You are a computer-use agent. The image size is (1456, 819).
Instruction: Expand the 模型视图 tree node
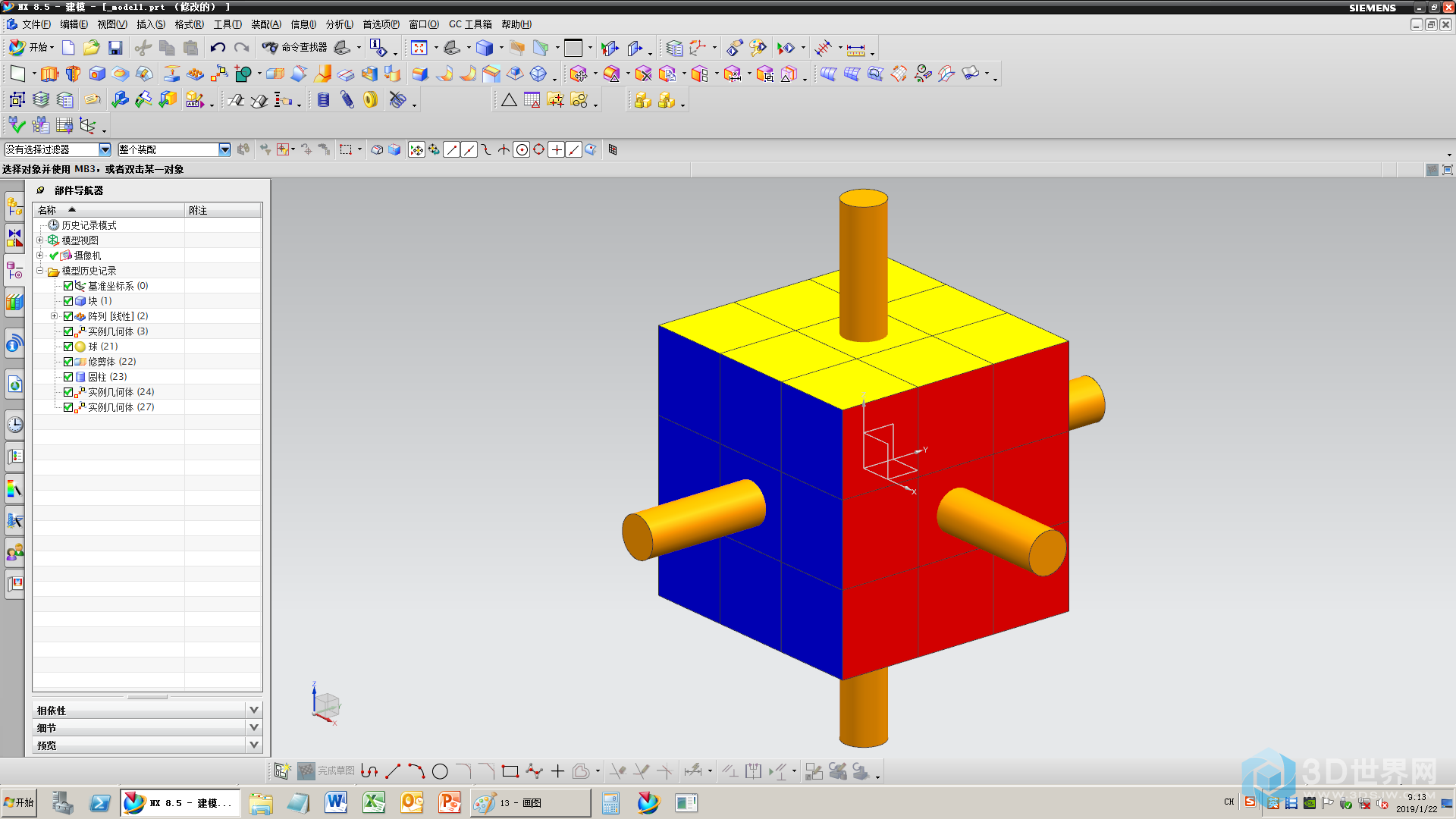pos(40,240)
